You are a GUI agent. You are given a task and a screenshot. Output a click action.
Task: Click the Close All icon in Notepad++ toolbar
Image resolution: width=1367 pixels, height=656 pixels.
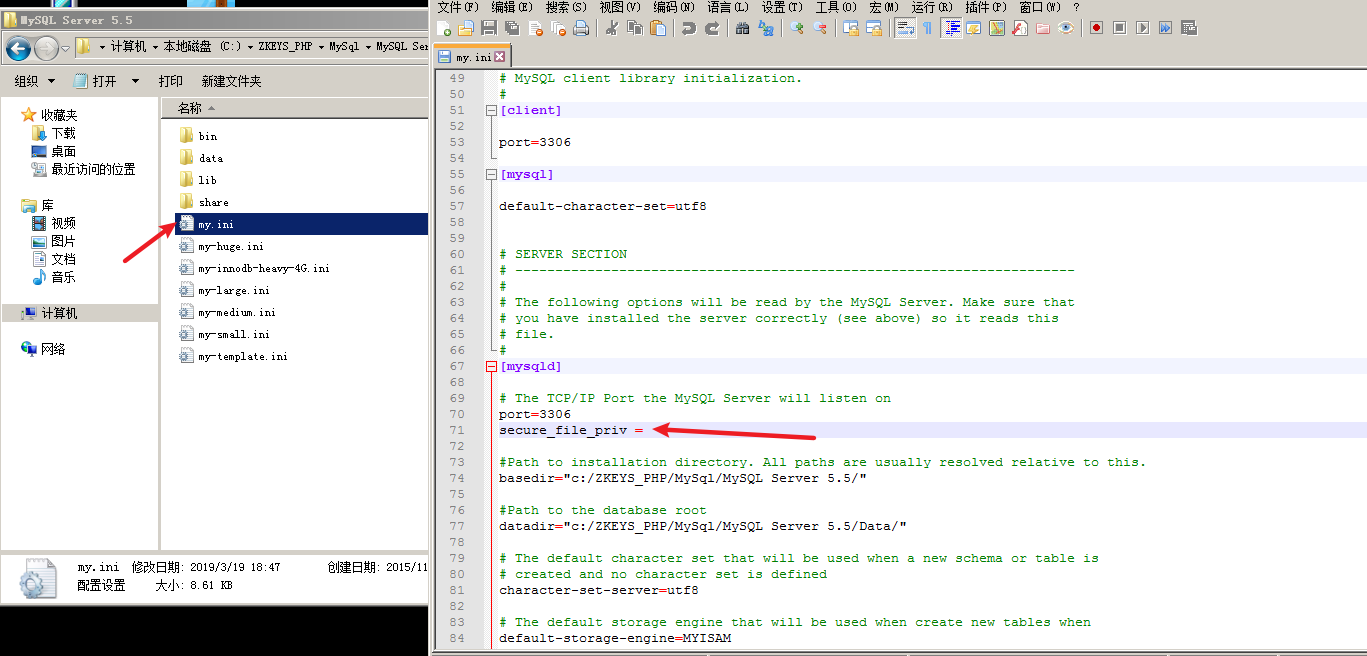tap(558, 28)
